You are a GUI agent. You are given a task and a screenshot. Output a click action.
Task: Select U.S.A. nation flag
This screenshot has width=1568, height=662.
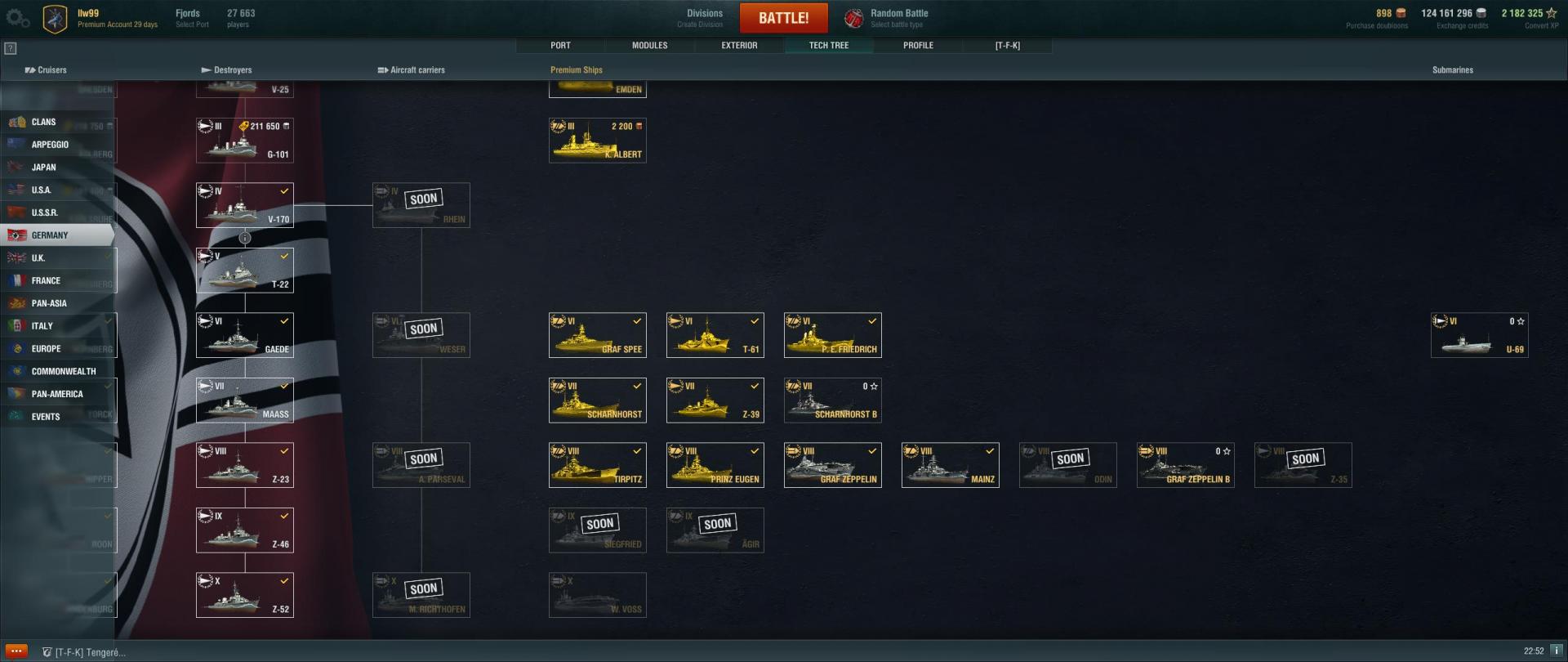pyautogui.click(x=16, y=190)
